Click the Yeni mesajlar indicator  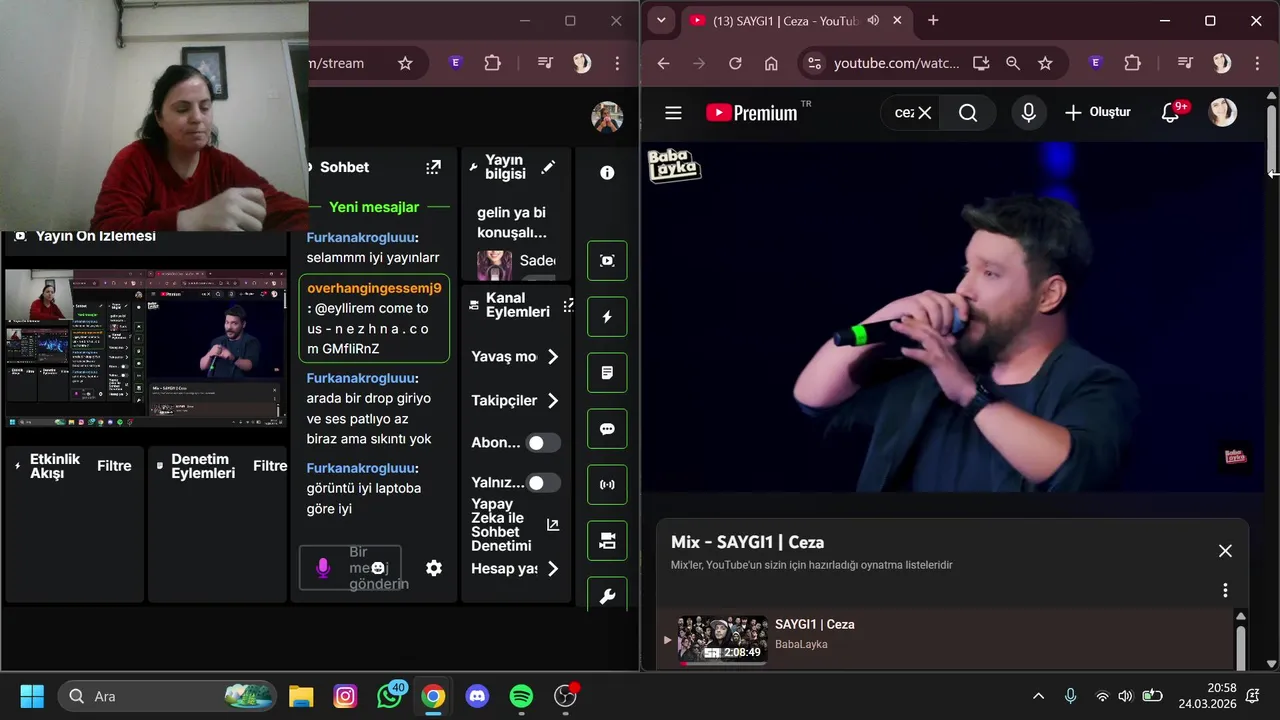tap(374, 207)
